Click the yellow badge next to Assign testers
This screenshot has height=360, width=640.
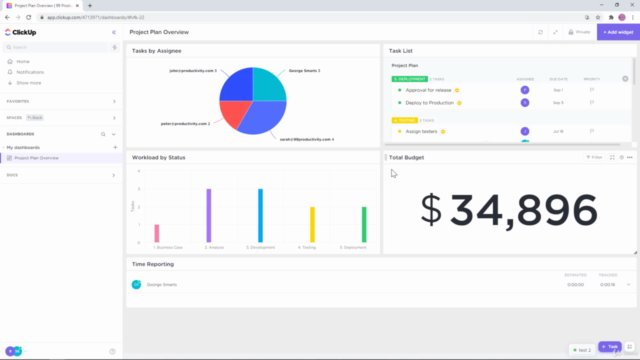point(443,131)
